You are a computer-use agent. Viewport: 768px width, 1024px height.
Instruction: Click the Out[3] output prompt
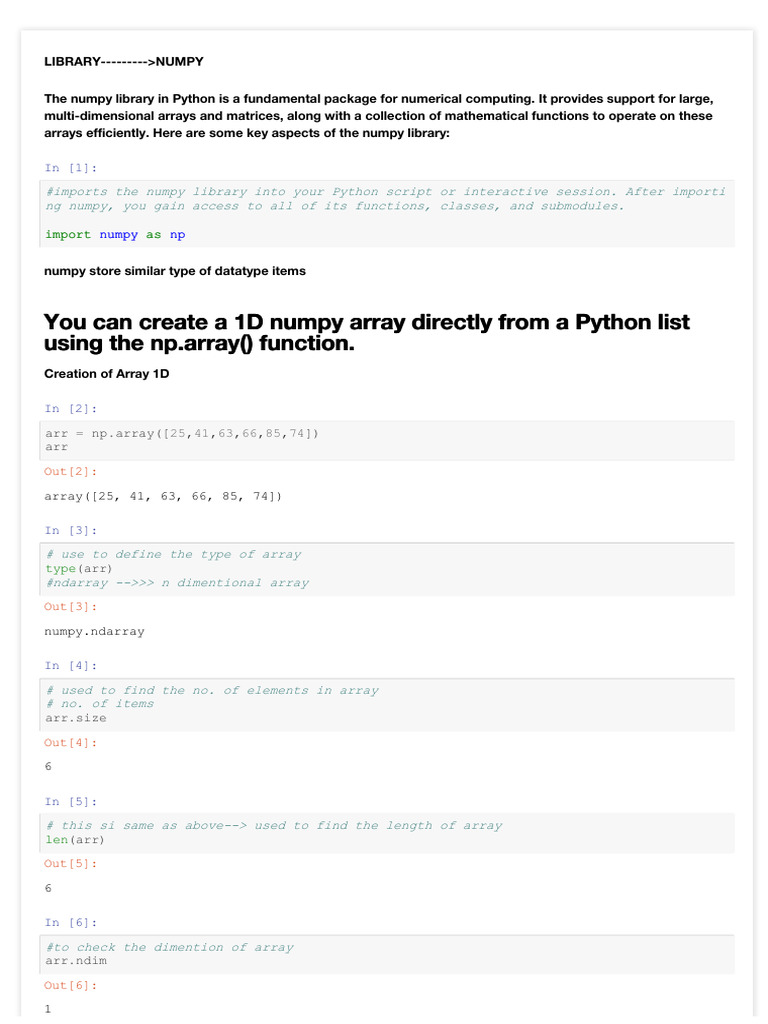(71, 607)
